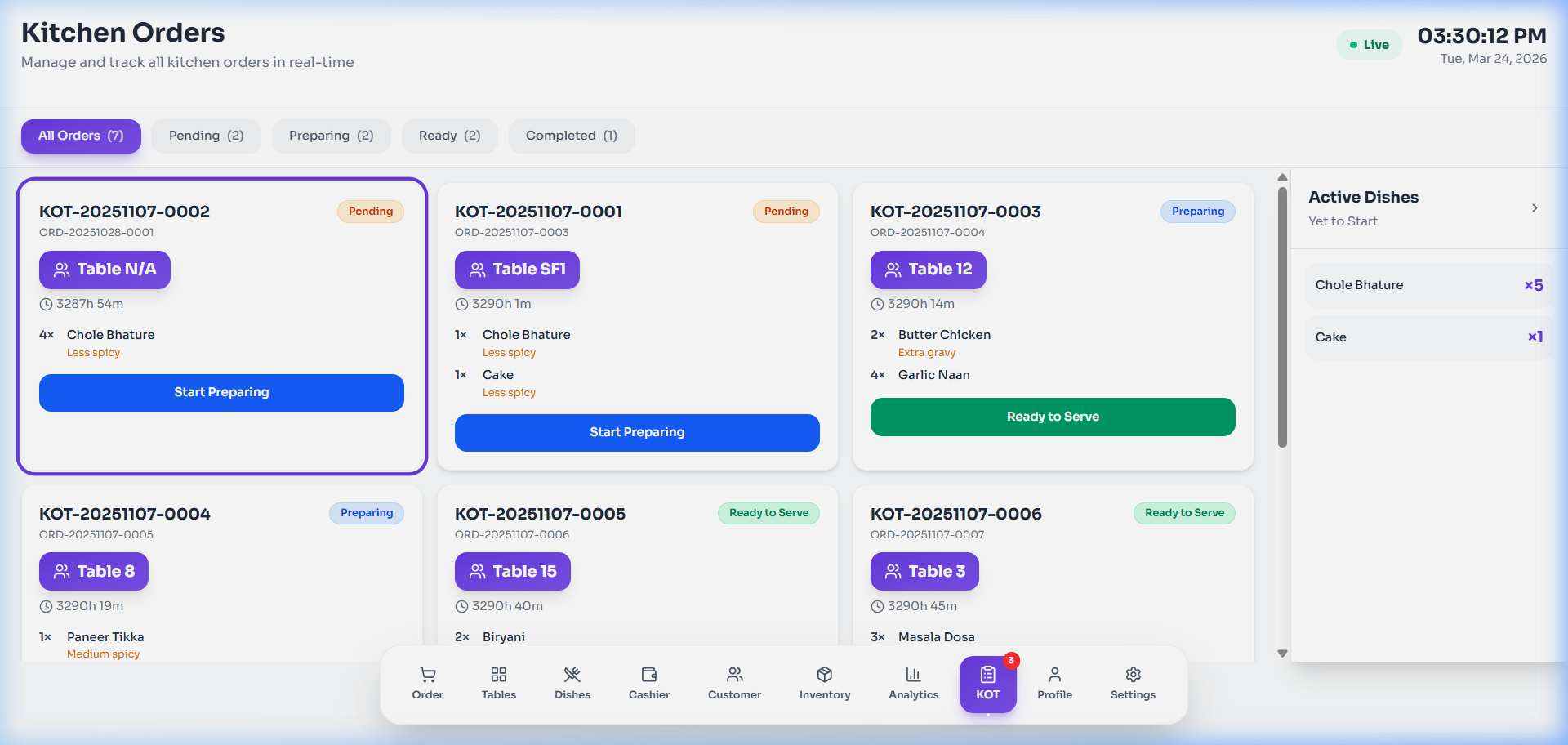Switch to the Completed (1) tab

click(571, 136)
